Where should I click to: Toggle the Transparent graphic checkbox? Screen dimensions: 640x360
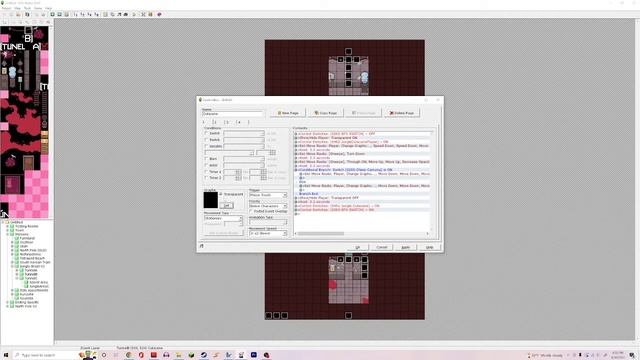click(221, 194)
